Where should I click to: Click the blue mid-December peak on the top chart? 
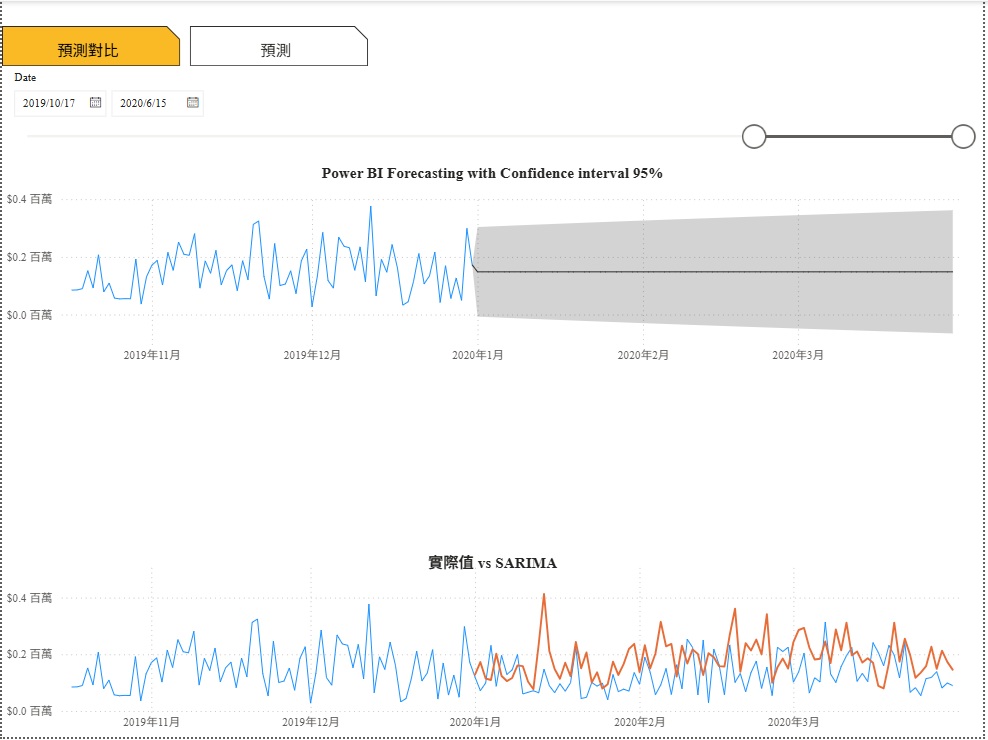point(370,207)
